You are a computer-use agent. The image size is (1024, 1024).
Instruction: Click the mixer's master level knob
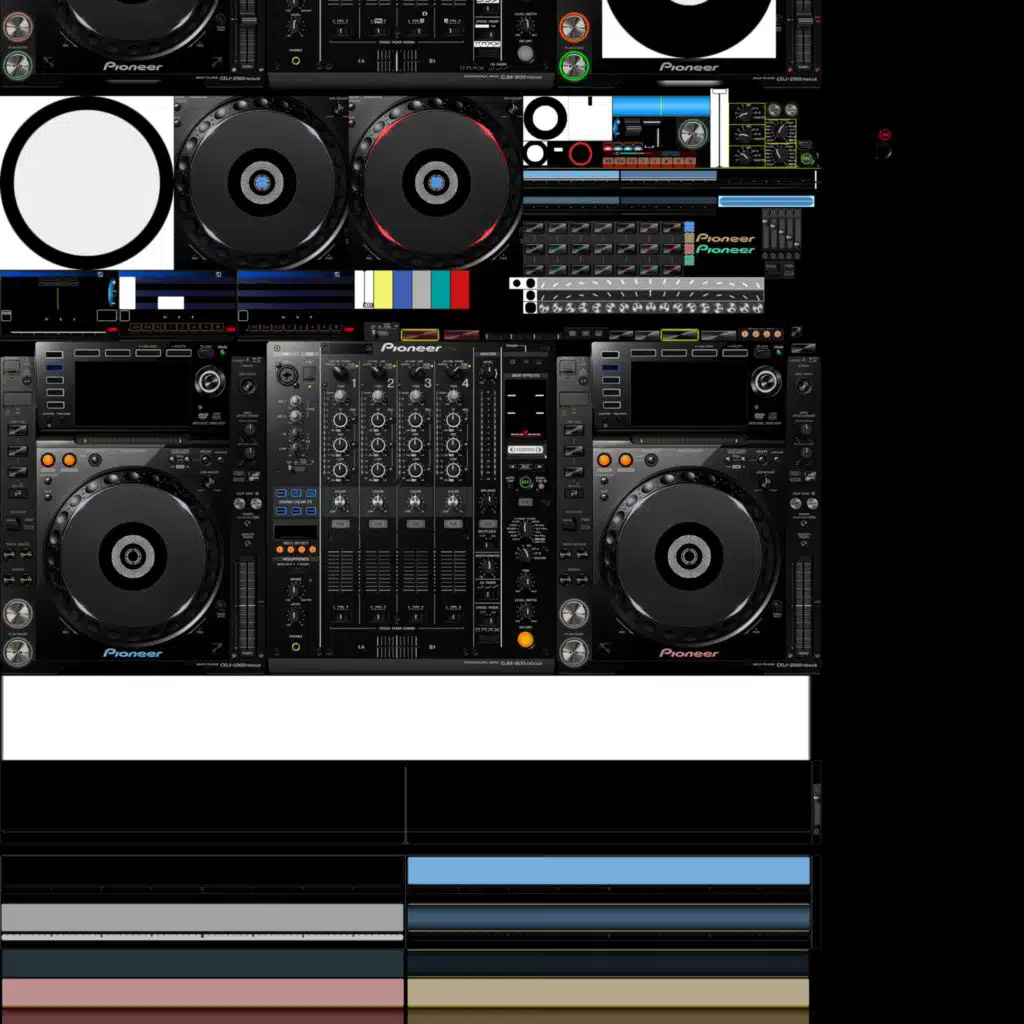click(x=488, y=373)
